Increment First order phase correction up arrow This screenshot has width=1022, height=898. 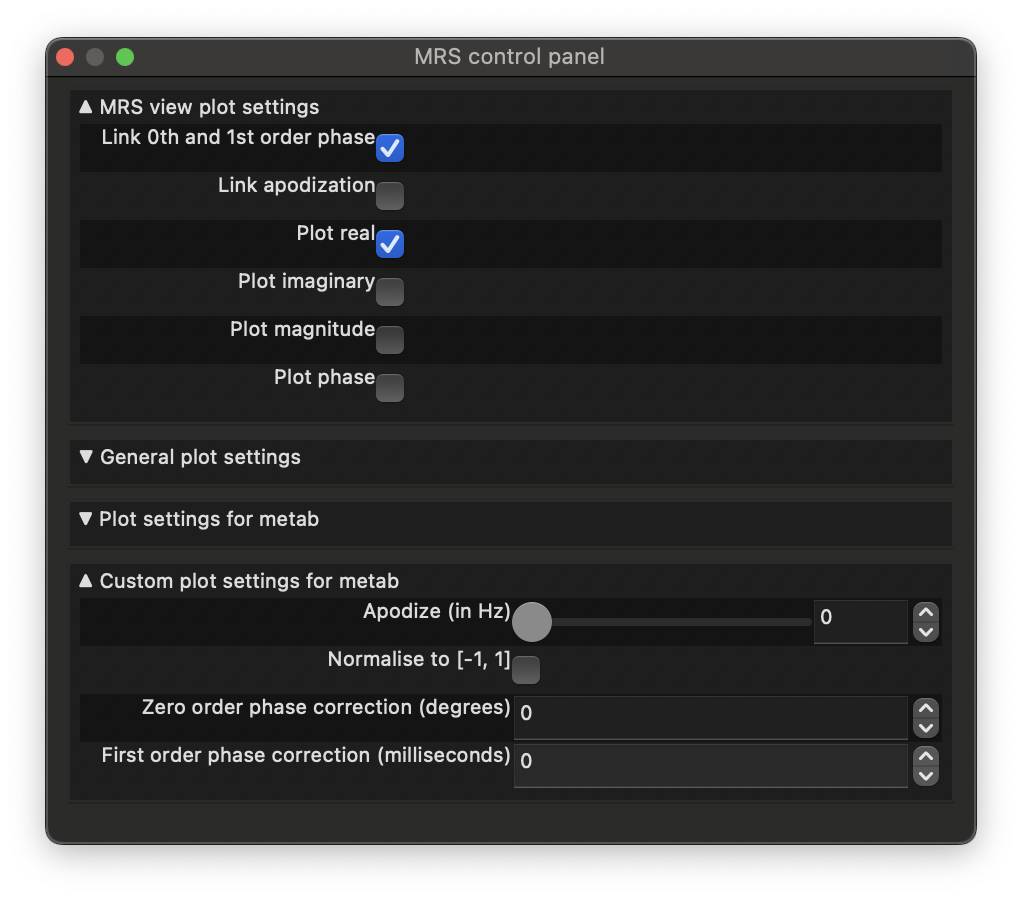[x=926, y=755]
